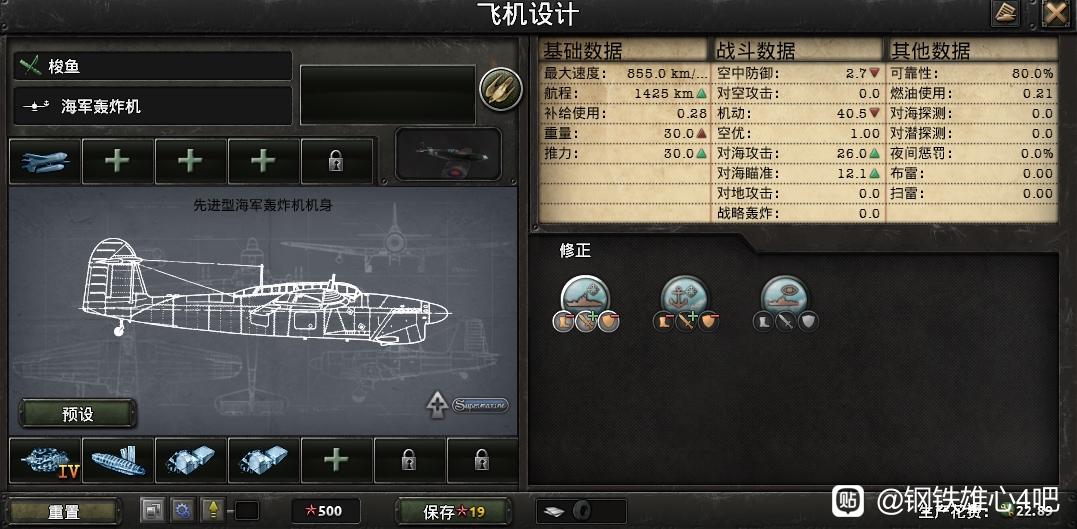Click the duplicate design icon near reset
Screen dimensions: 1077x529
[152, 510]
